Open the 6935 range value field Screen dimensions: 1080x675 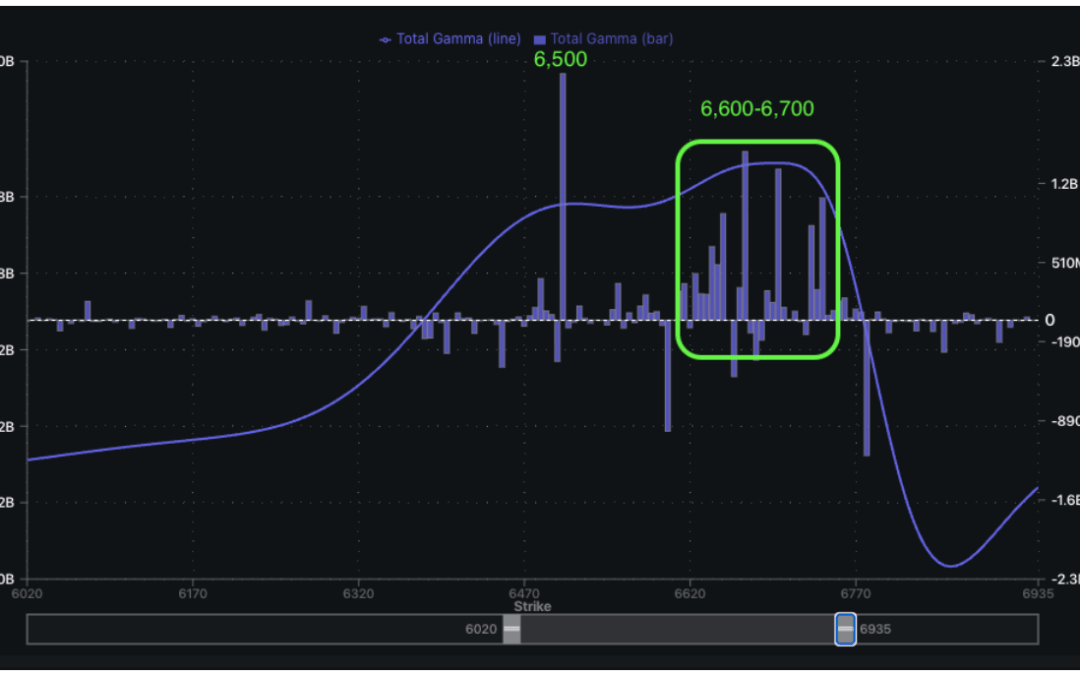pos(875,630)
